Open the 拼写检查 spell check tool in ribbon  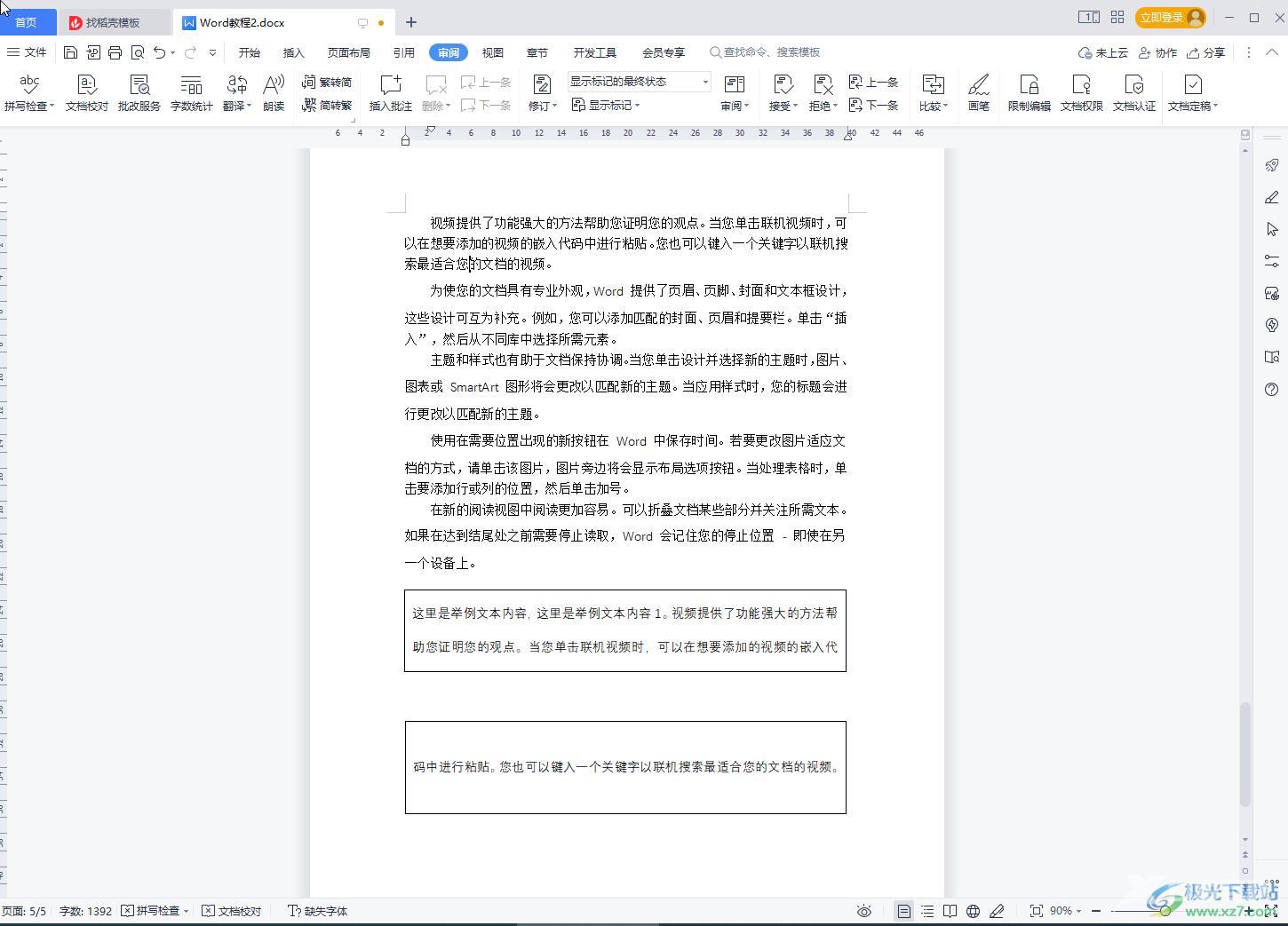(x=29, y=92)
